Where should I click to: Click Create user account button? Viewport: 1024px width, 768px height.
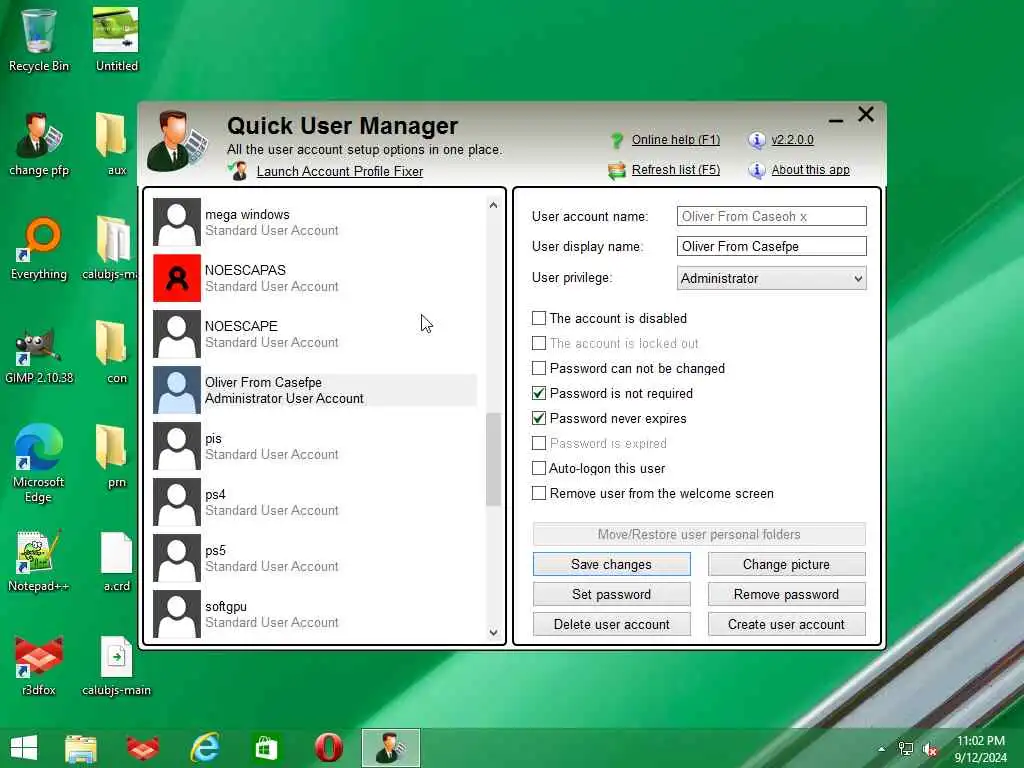pos(786,624)
